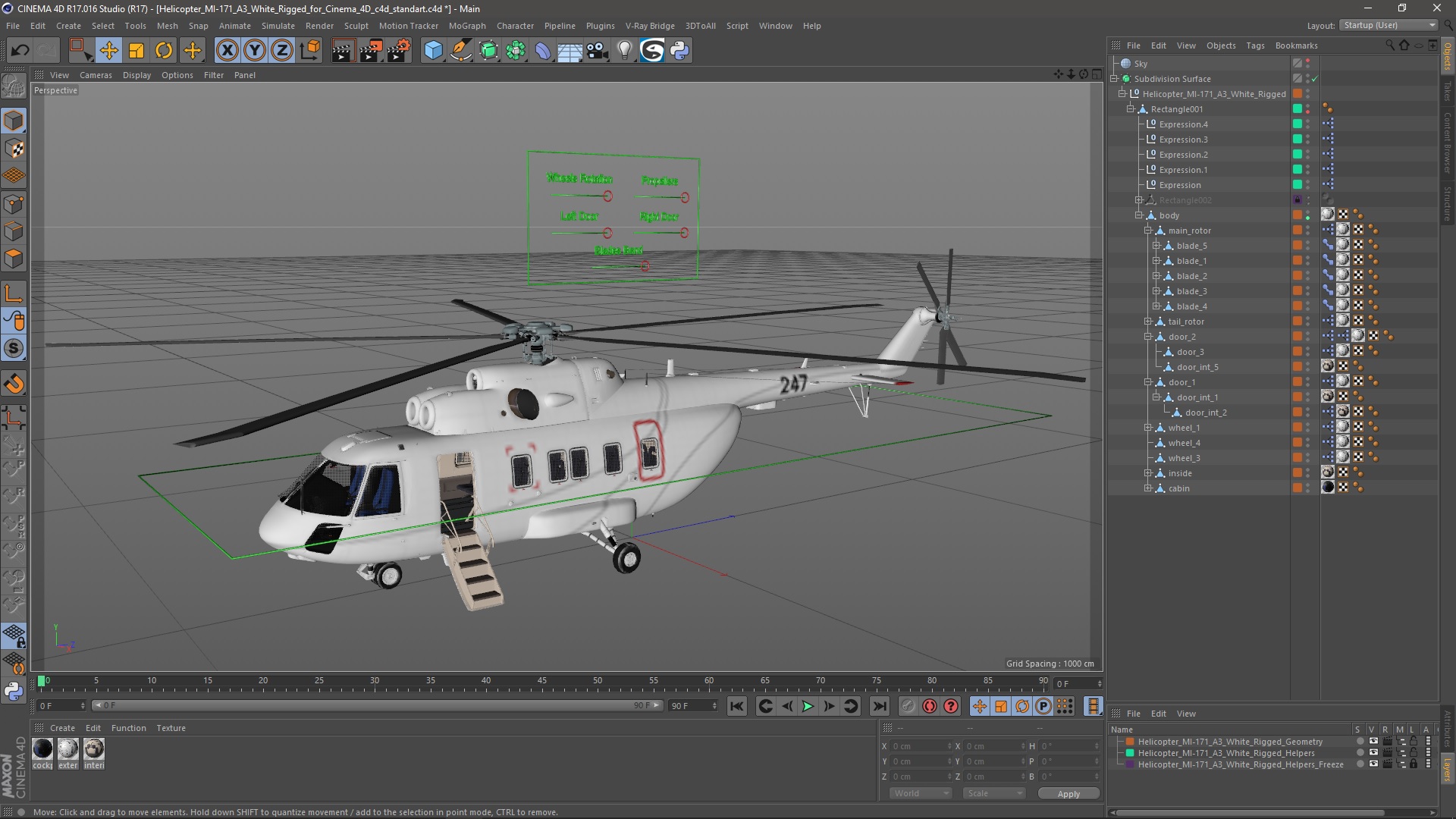Viewport: 1456px width, 819px height.
Task: Open the Cameras viewport menu
Action: (96, 75)
